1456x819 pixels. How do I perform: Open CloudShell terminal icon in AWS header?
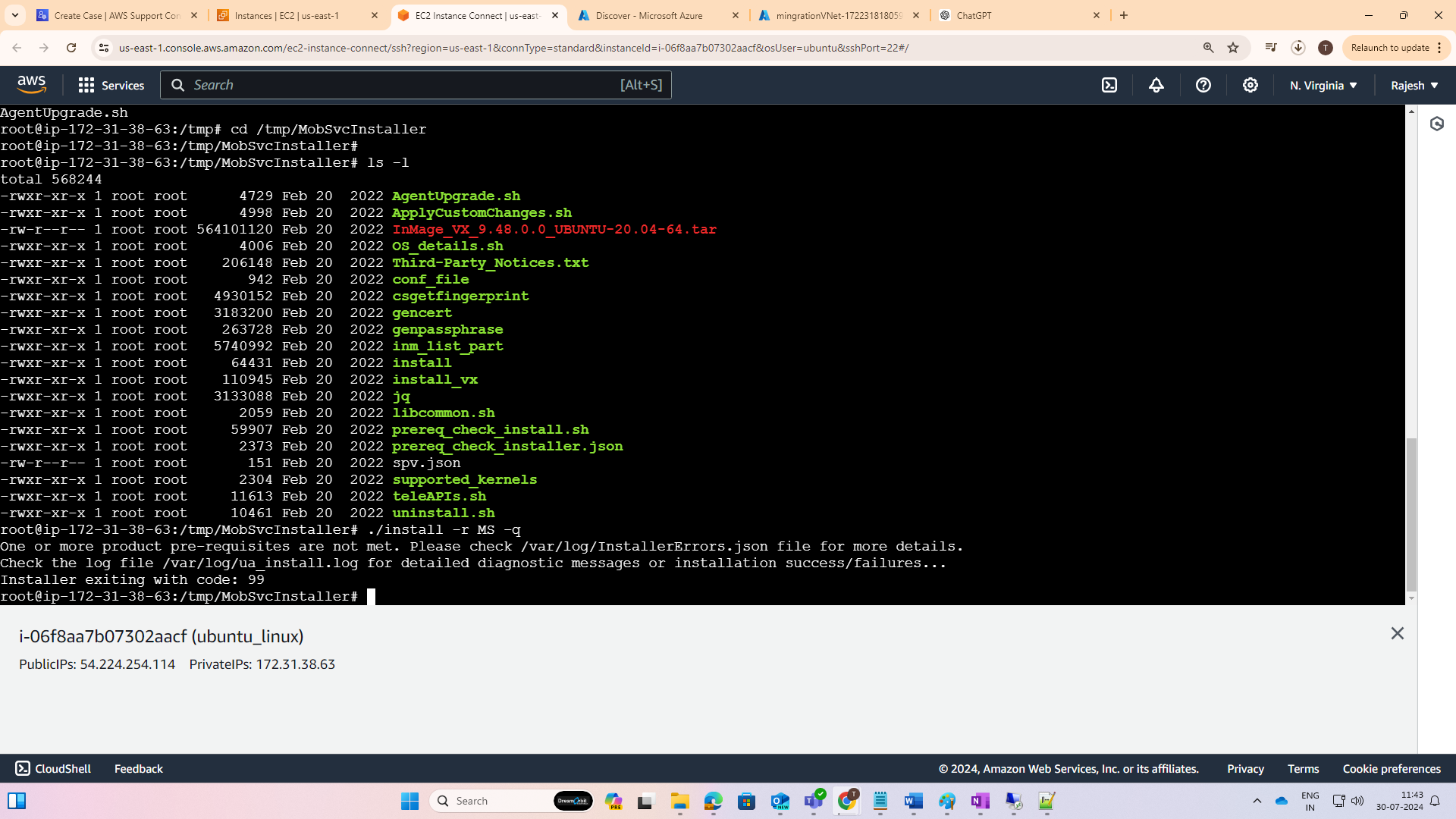tap(1109, 85)
